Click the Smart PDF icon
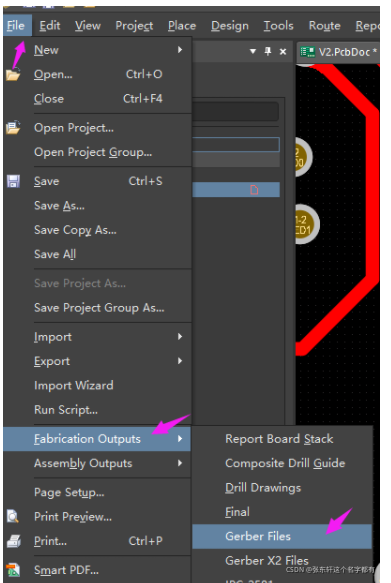Viewport: 391px width, 583px height. [x=13, y=570]
